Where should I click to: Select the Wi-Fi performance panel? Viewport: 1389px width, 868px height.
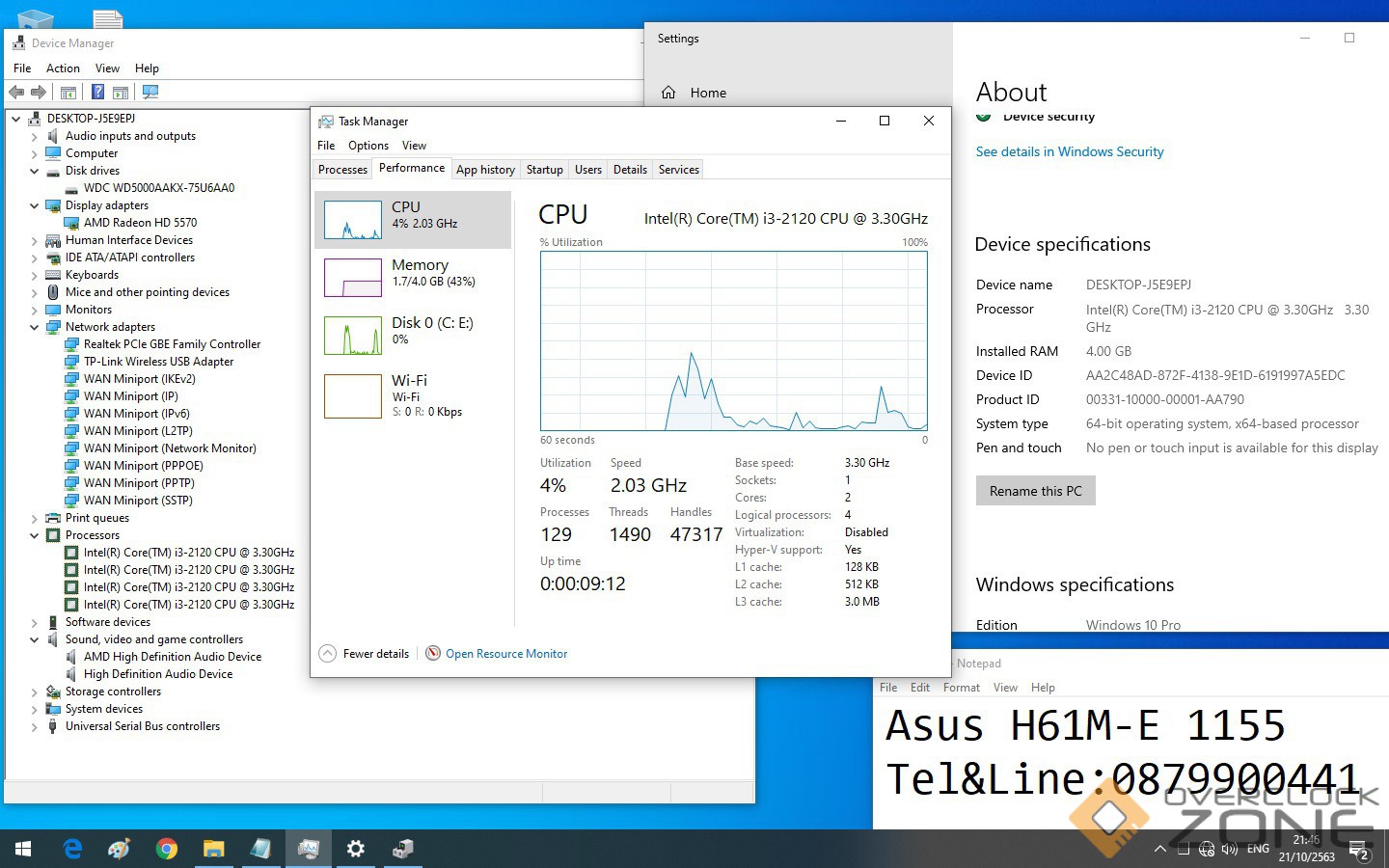point(413,395)
